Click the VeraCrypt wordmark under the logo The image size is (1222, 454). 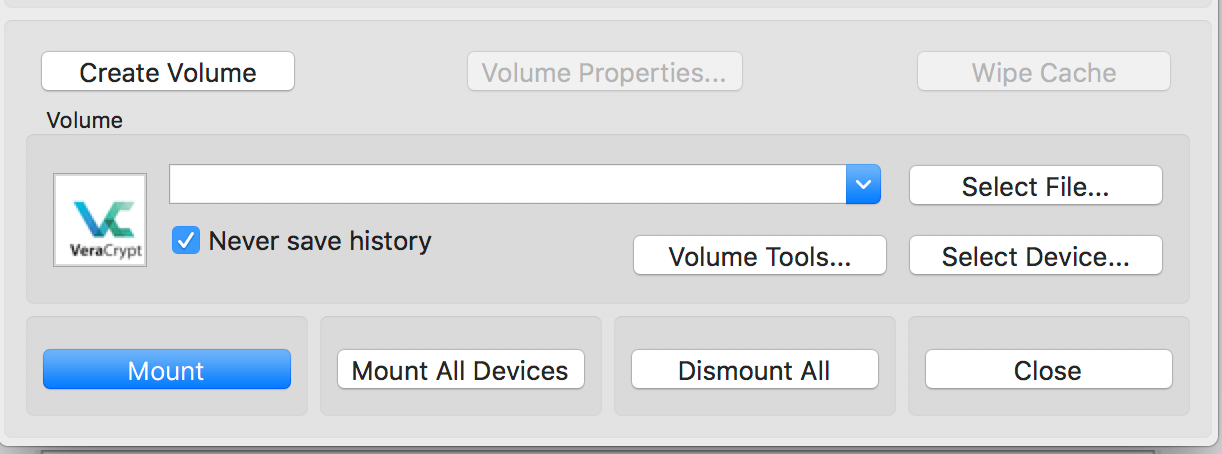(100, 250)
